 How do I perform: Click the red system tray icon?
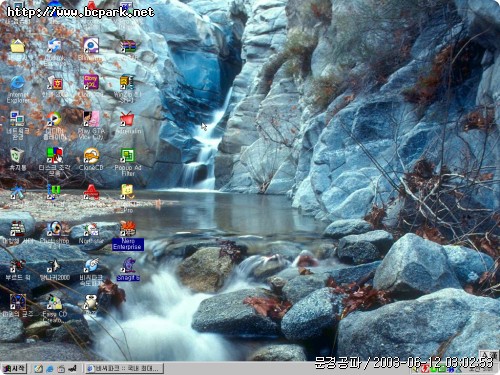425,369
